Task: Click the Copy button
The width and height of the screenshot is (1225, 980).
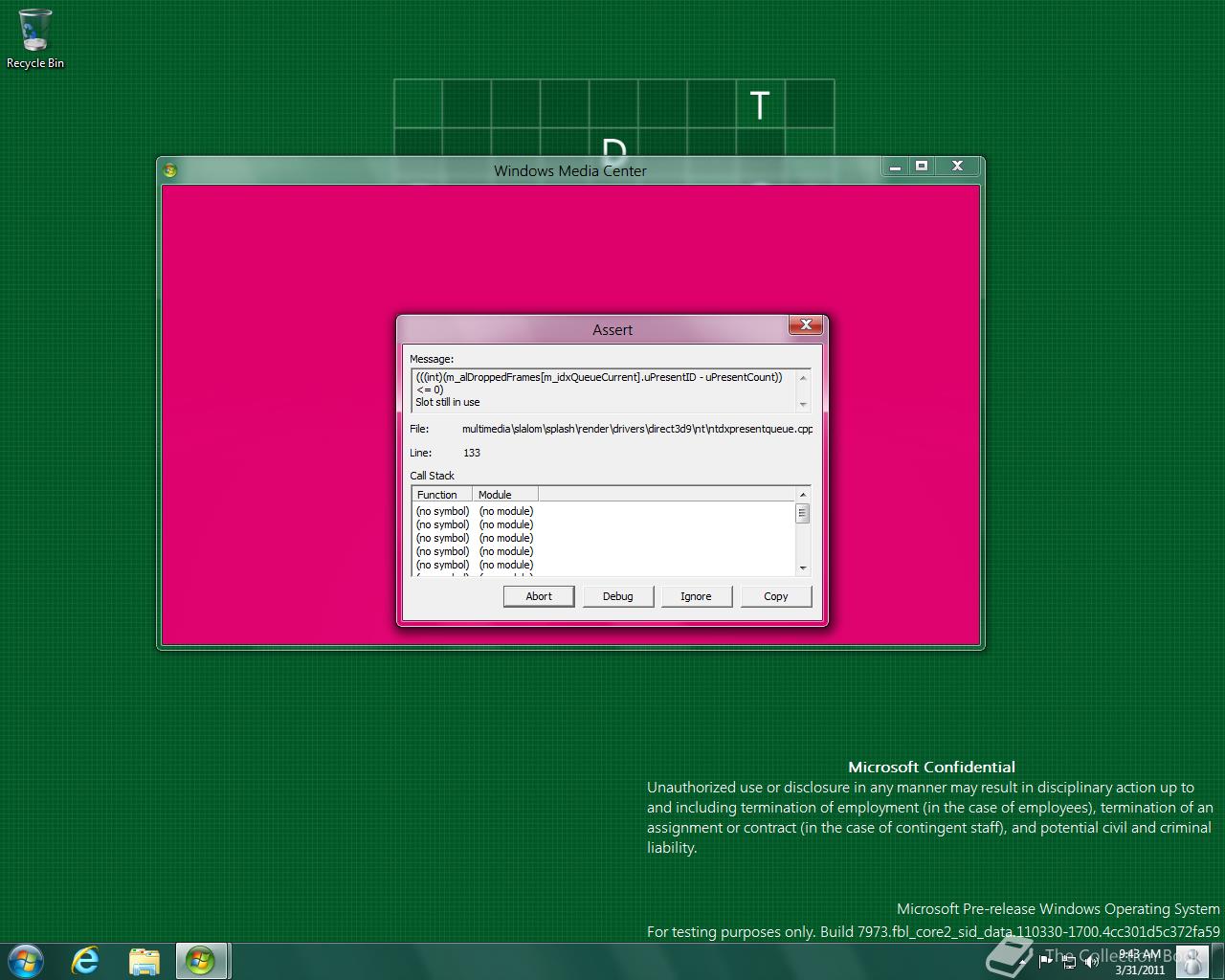Action: 775,596
